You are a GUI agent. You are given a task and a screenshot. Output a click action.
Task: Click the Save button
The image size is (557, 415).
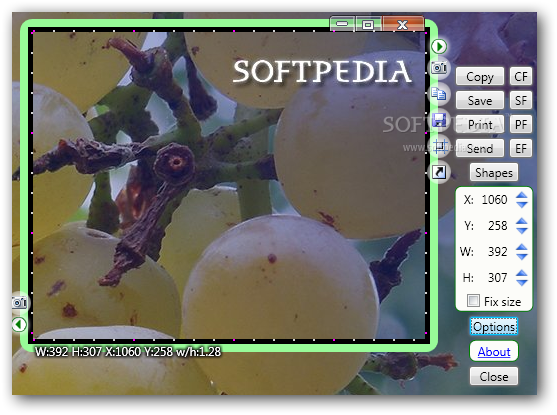pos(480,100)
